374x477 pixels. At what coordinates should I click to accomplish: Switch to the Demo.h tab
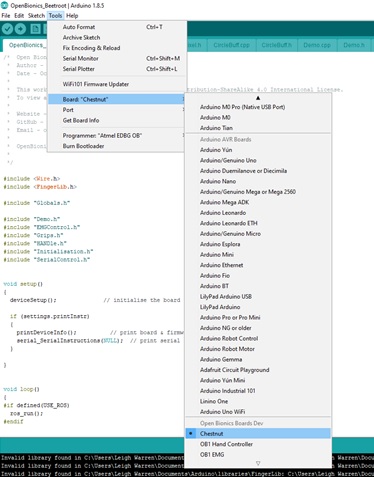[354, 45]
